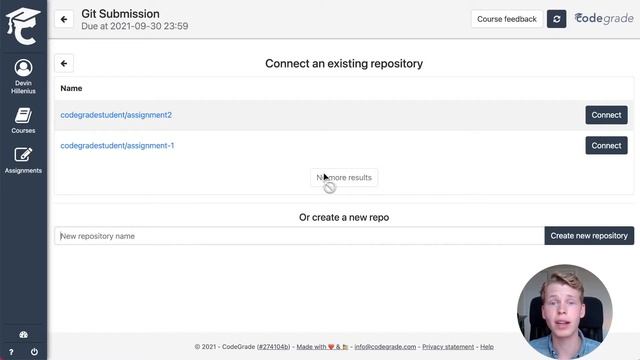Open codegradestudent/assignment-1 link
The height and width of the screenshot is (360, 640).
coord(117,146)
